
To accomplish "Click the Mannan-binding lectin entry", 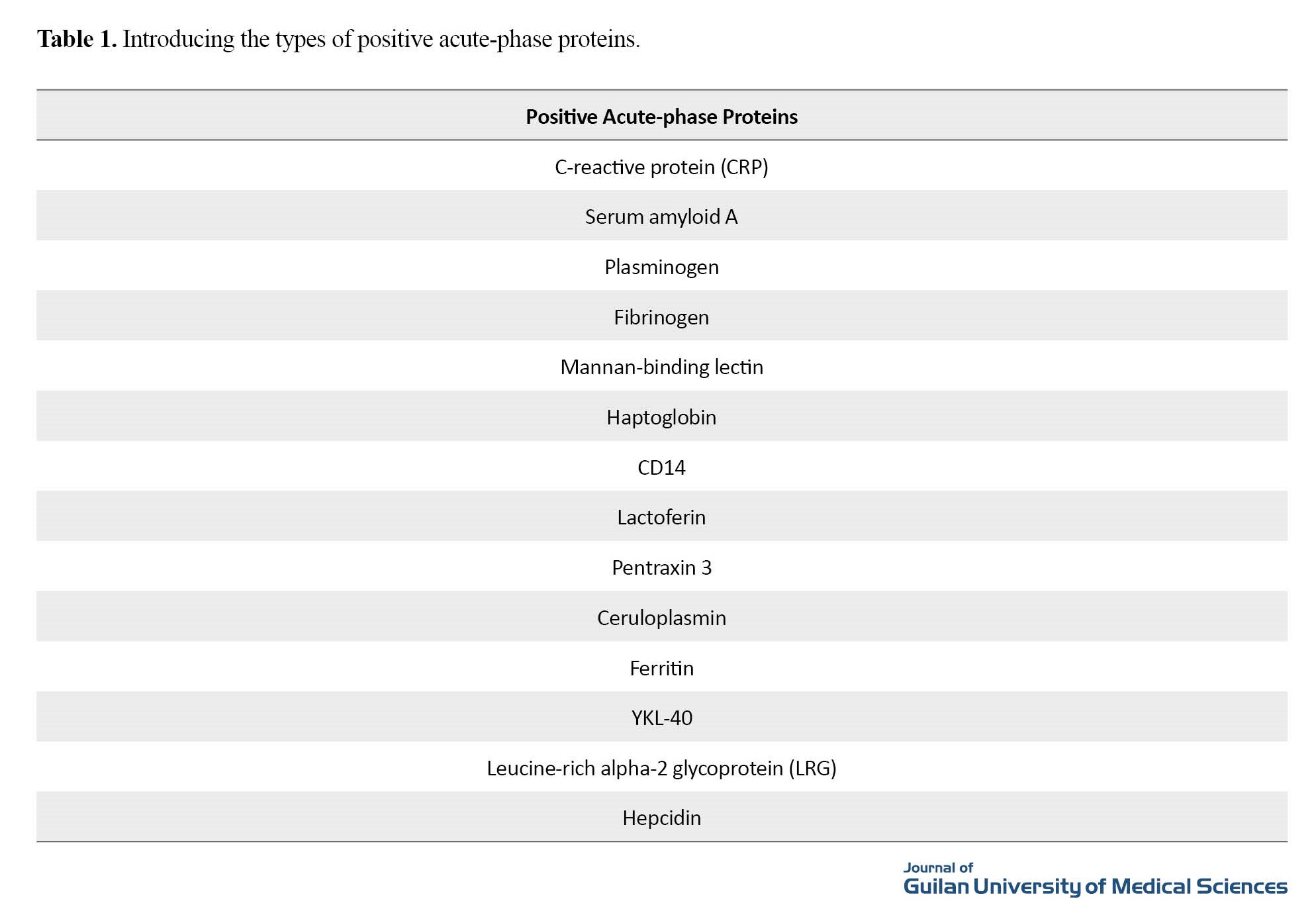I will (661, 367).
